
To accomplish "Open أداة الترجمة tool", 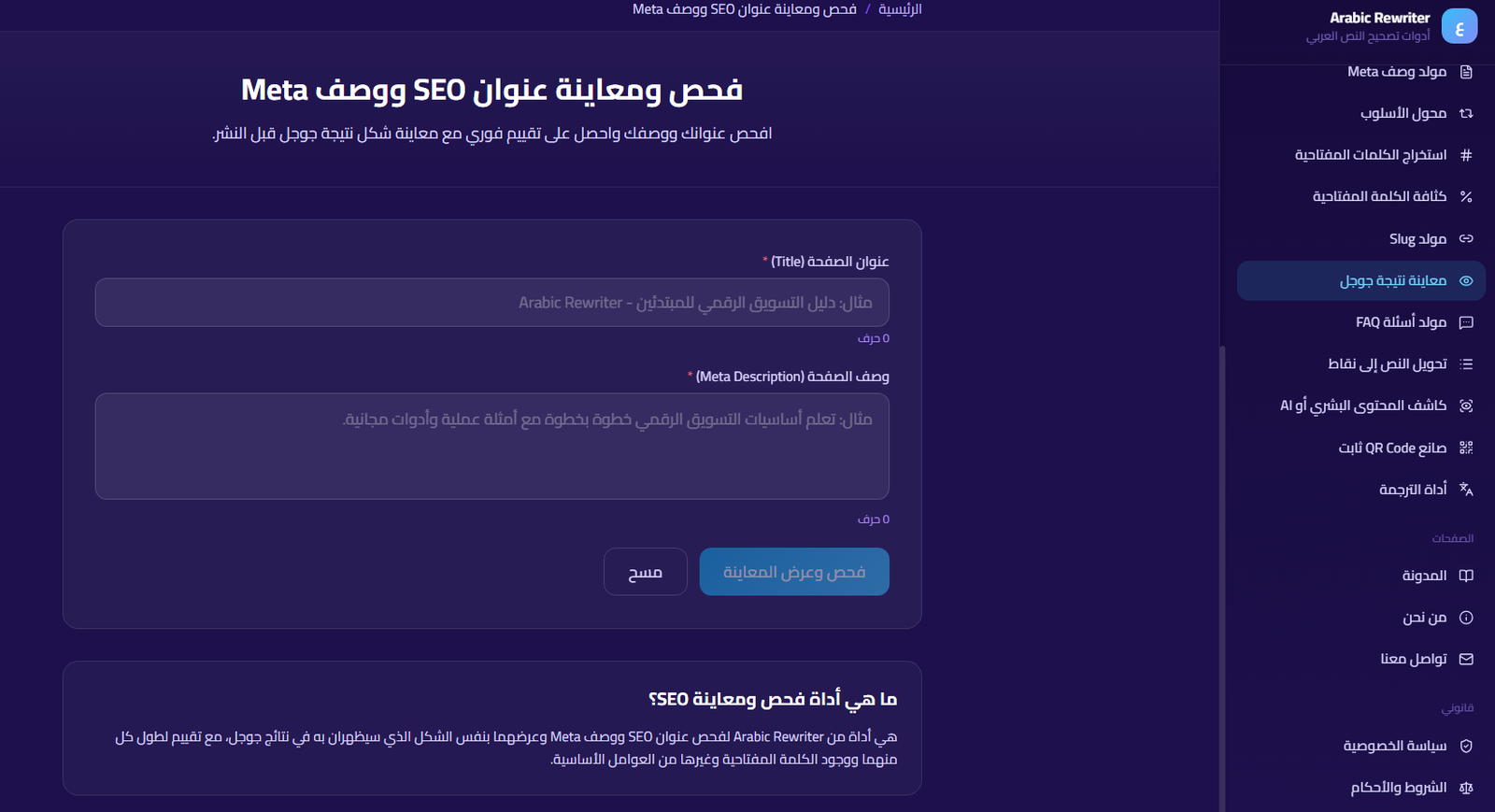I will tap(1361, 489).
